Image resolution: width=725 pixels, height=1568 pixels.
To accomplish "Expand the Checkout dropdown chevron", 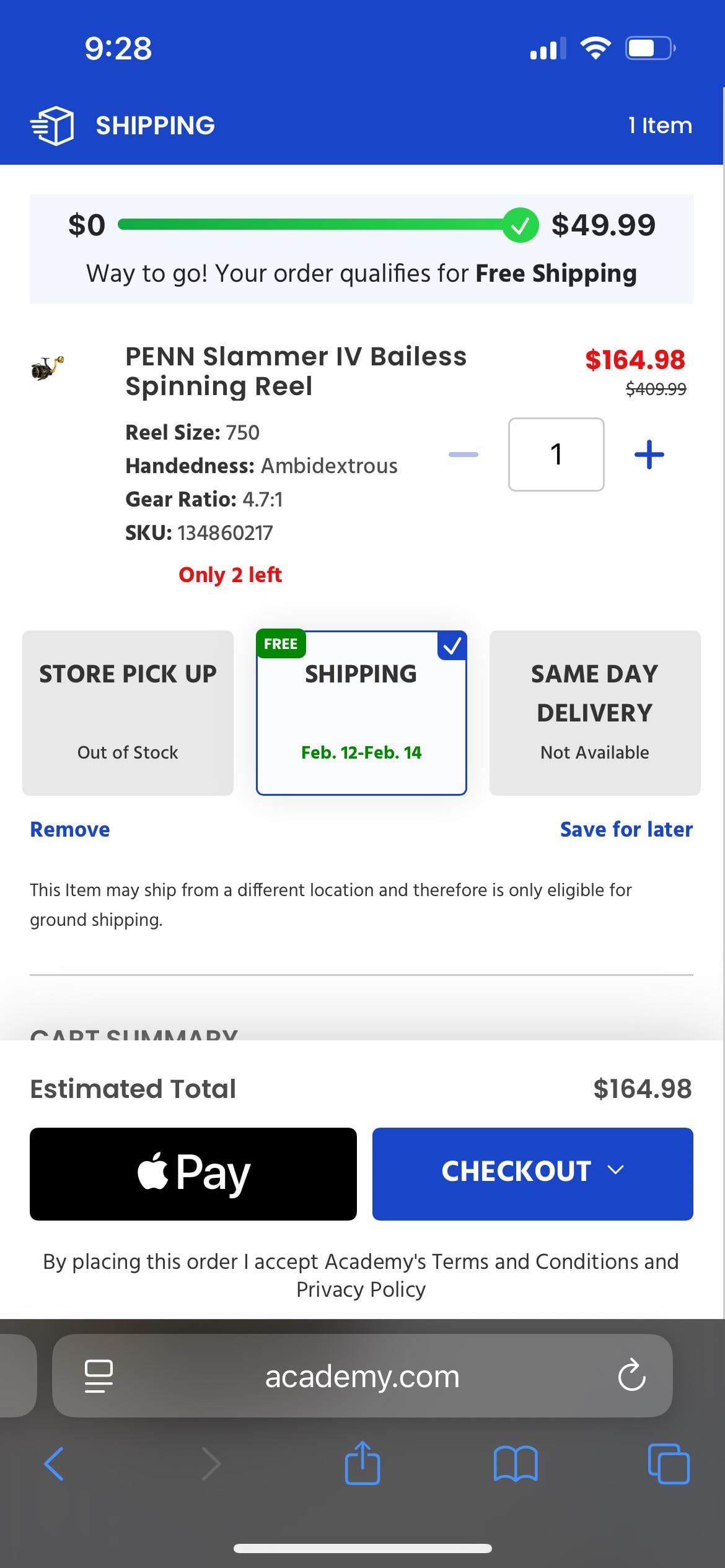I will point(615,1170).
